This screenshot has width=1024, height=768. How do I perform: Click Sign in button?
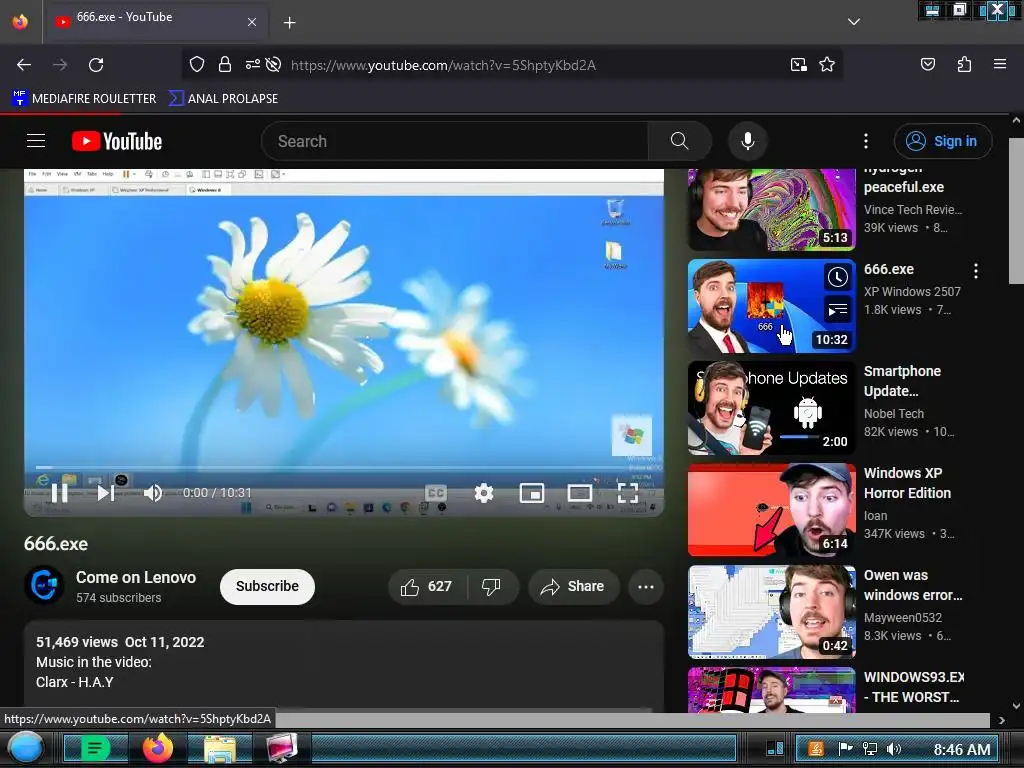(943, 141)
